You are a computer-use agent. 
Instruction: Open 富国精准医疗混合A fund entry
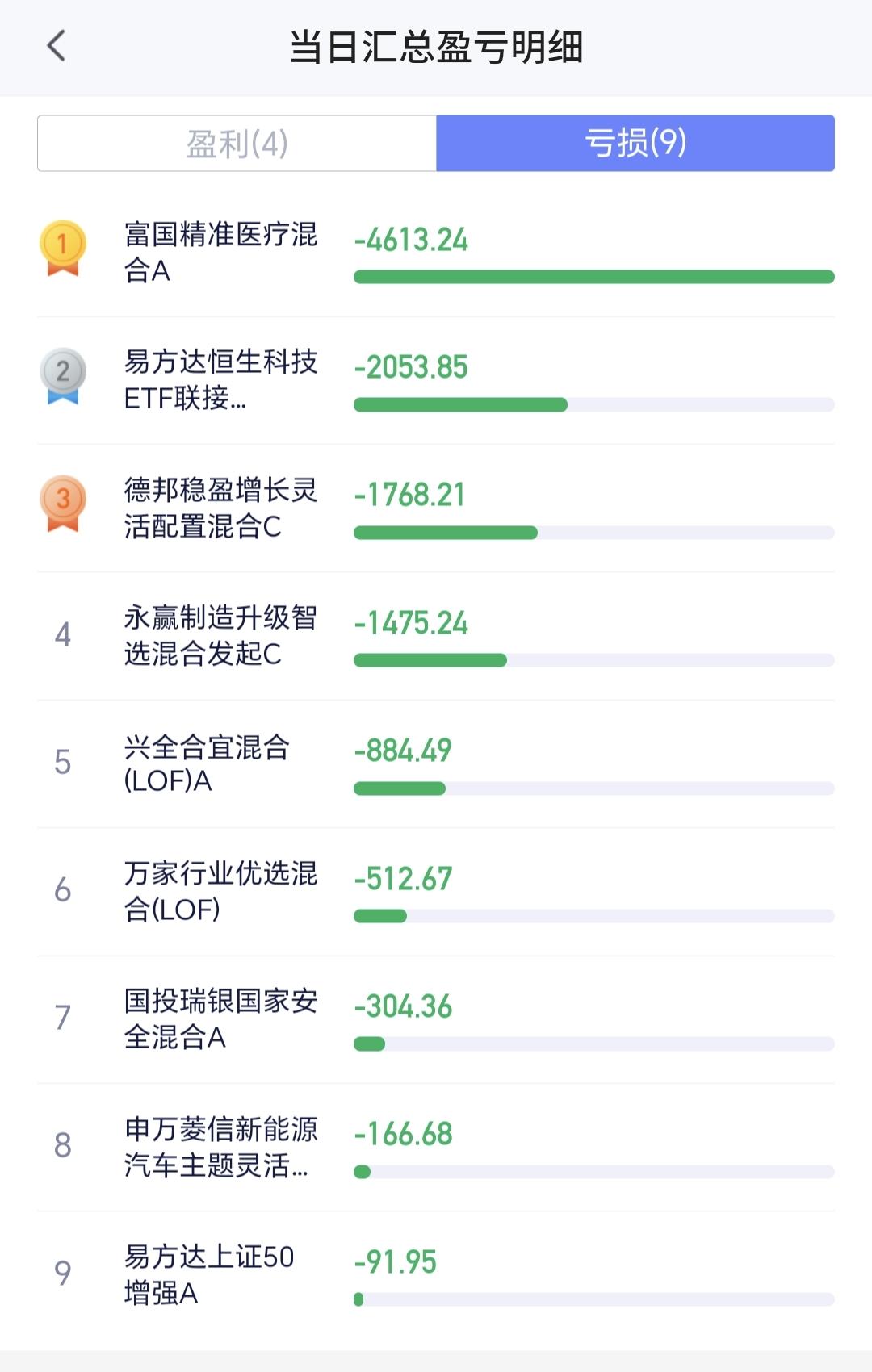tap(436, 253)
